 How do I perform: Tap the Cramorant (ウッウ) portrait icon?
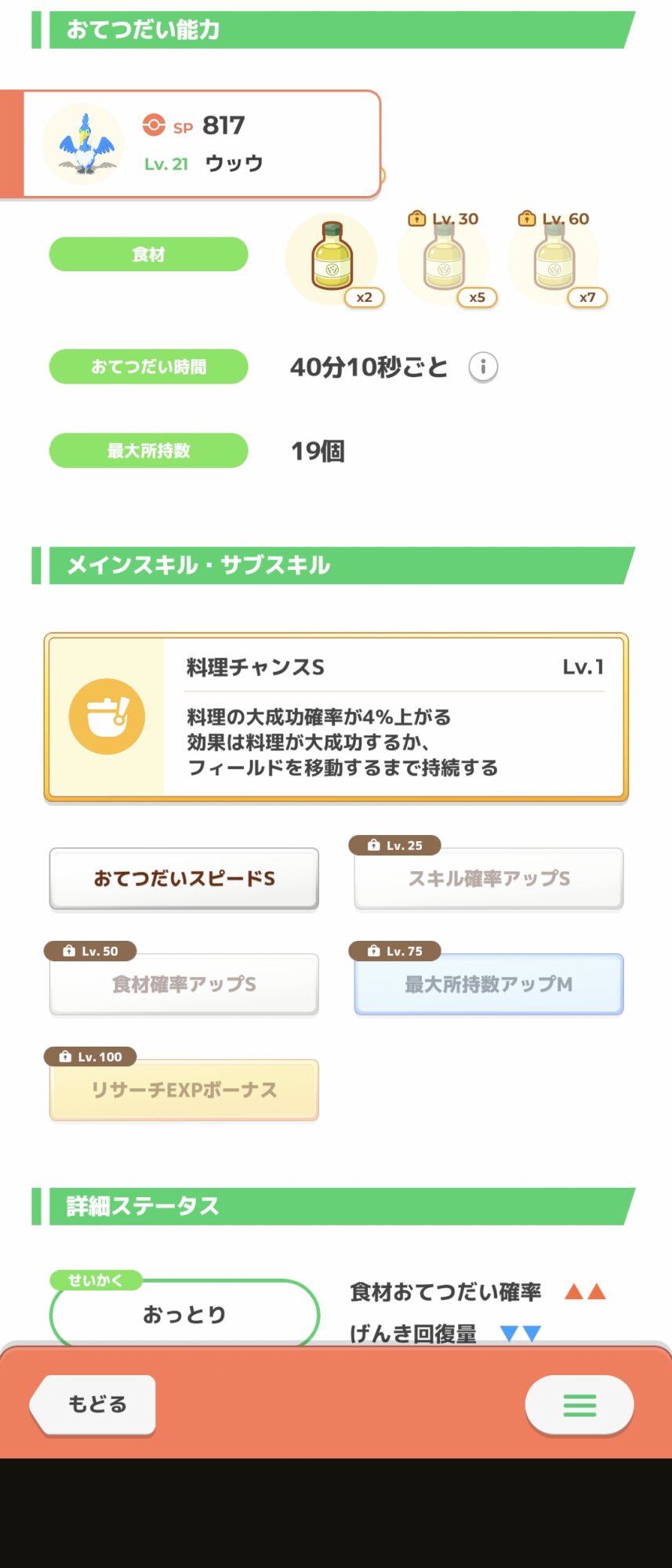pyautogui.click(x=84, y=144)
